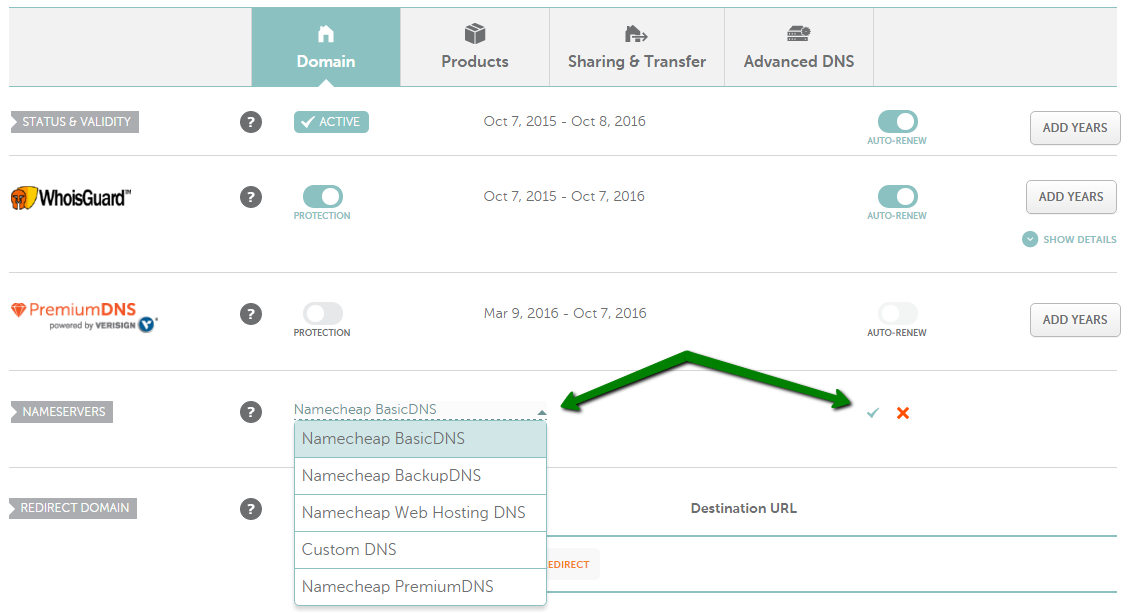
Task: Click the Destination URL column header
Action: coord(743,508)
